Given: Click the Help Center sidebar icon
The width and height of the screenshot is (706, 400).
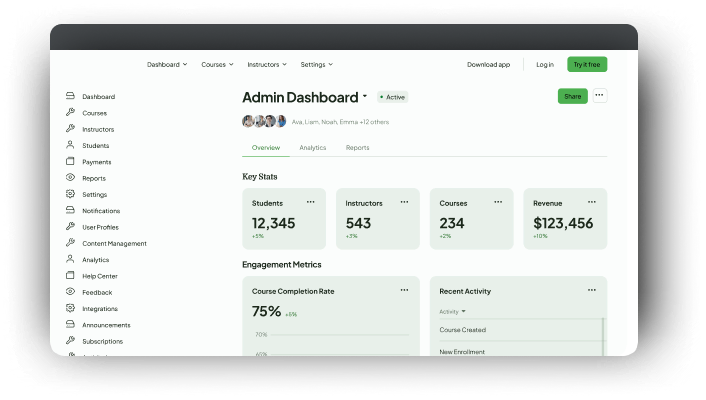Looking at the screenshot, I should (x=70, y=275).
